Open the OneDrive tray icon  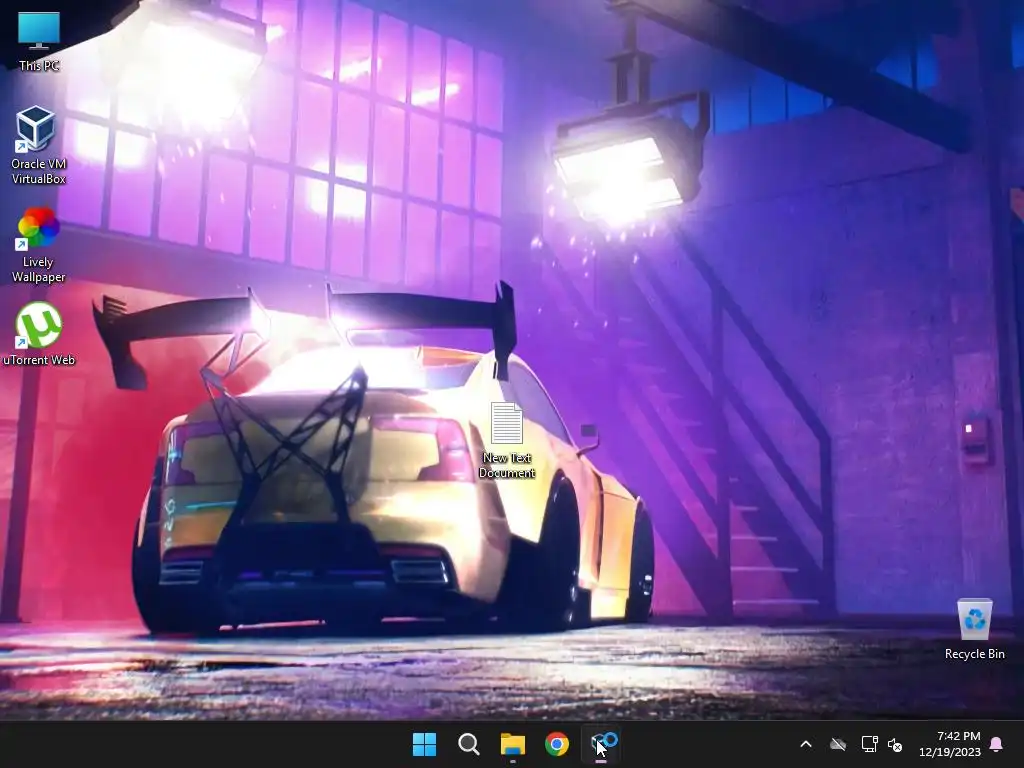[x=838, y=744]
